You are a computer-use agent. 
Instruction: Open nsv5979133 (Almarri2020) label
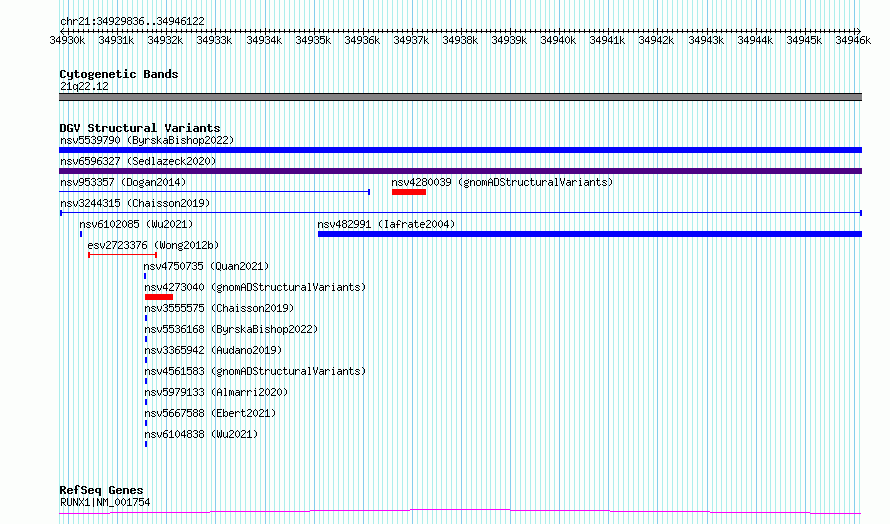coord(216,392)
